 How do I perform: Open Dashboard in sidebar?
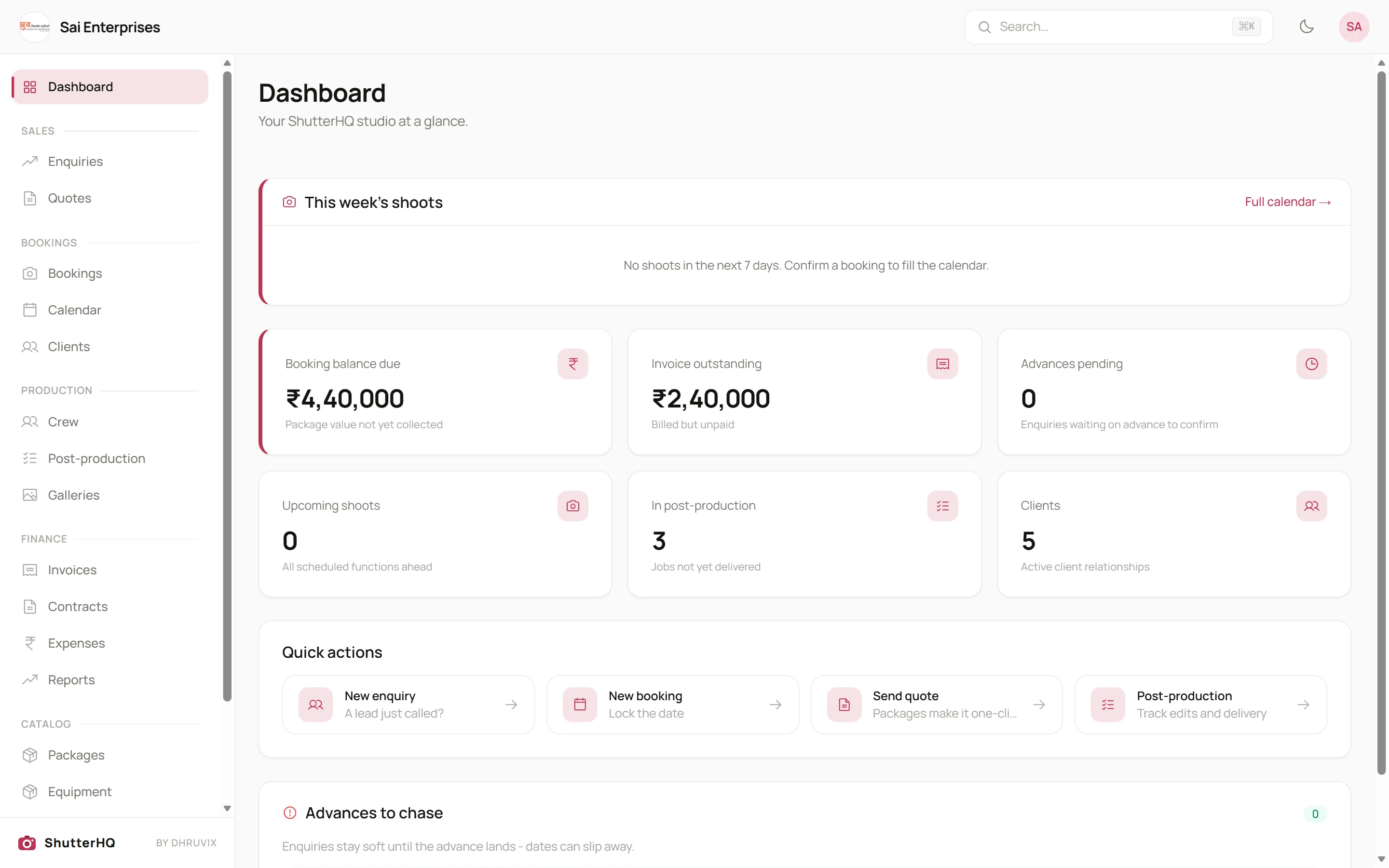click(x=109, y=87)
